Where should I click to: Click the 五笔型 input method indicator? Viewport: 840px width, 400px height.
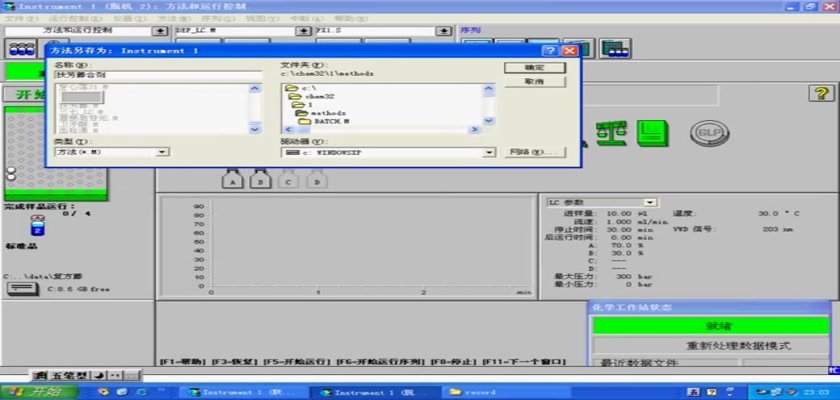[x=70, y=375]
